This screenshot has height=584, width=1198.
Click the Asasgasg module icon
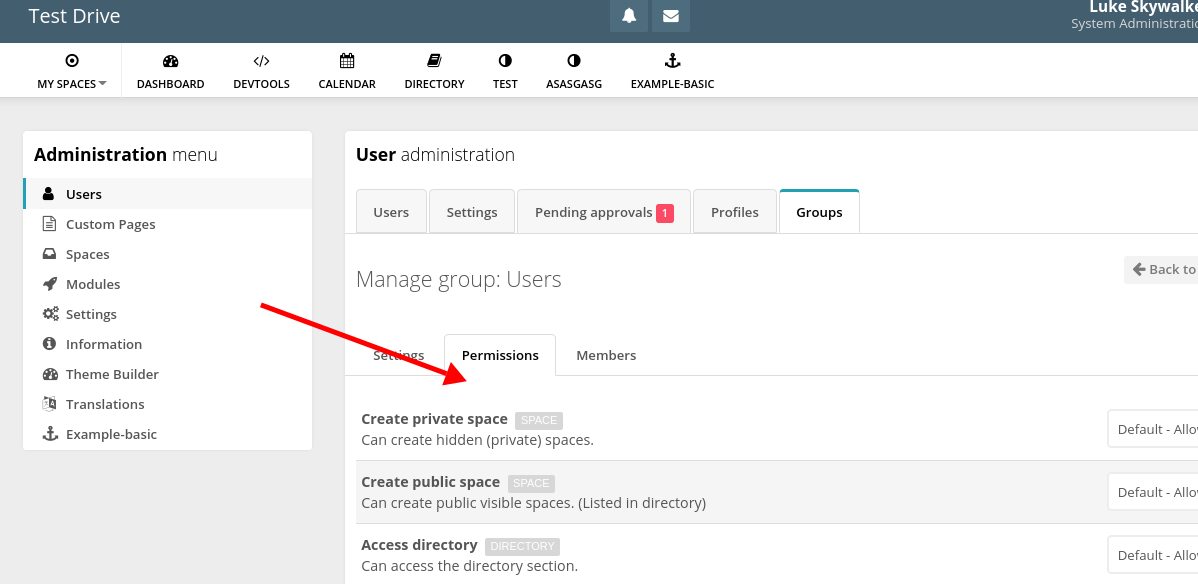point(573,69)
